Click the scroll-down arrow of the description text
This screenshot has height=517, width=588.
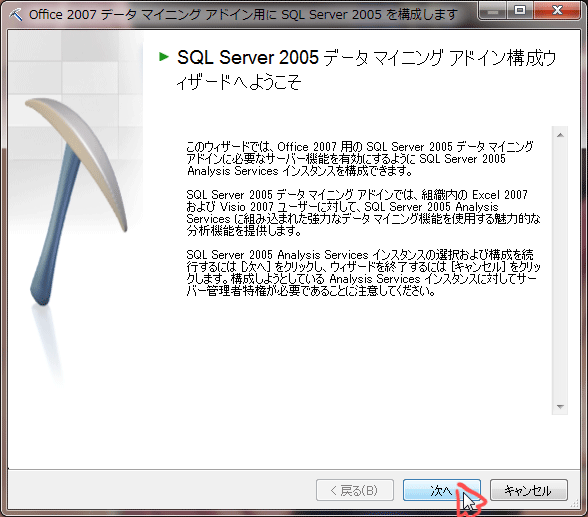coord(560,406)
